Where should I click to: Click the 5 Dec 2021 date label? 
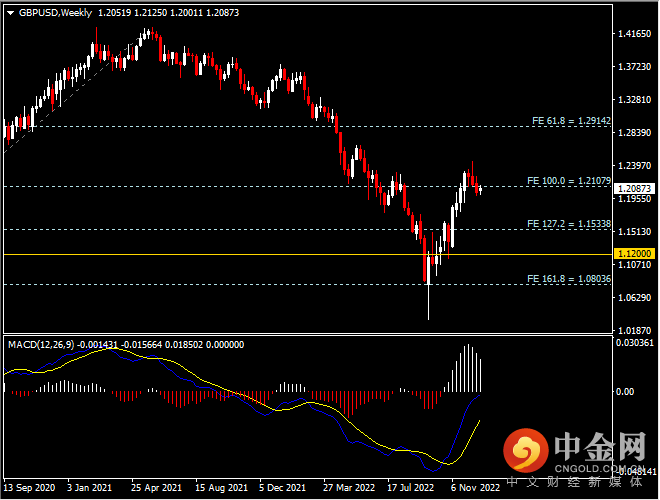click(x=282, y=489)
